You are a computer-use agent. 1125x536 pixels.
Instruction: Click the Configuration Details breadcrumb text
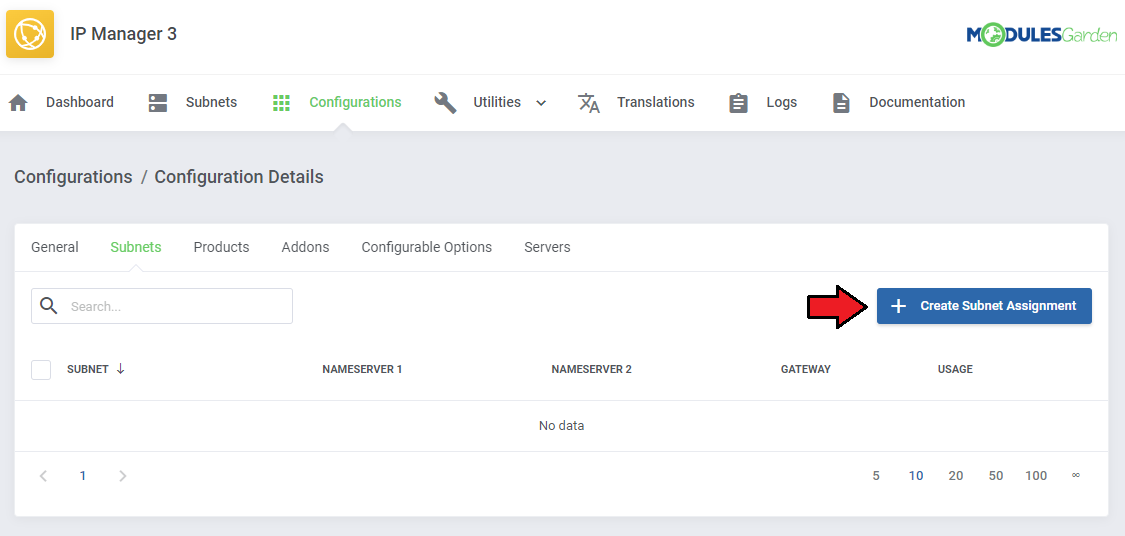[239, 177]
